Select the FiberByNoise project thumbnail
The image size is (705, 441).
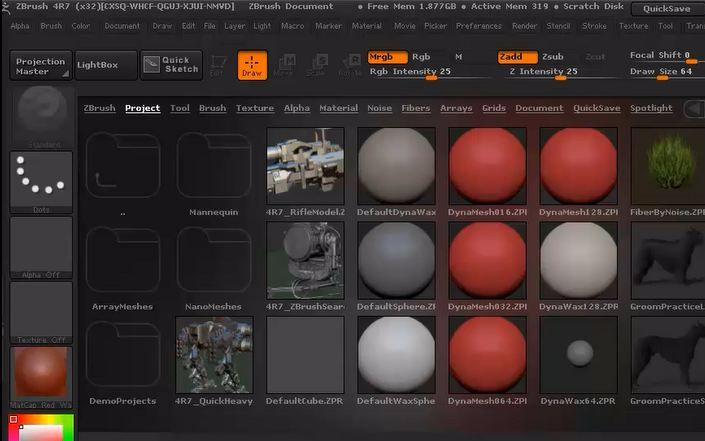[x=669, y=166]
